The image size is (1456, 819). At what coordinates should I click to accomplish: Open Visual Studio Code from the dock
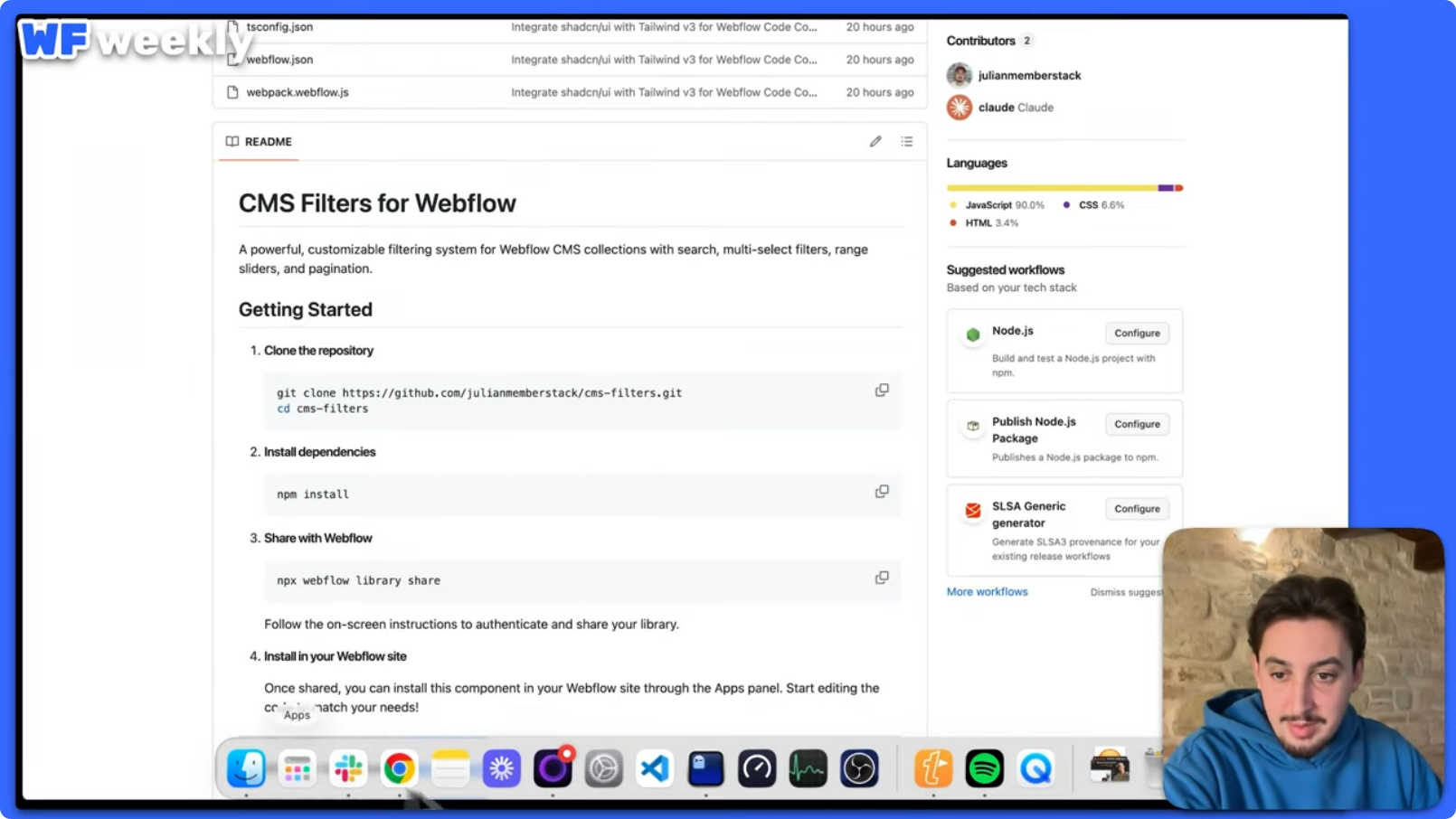(x=655, y=768)
